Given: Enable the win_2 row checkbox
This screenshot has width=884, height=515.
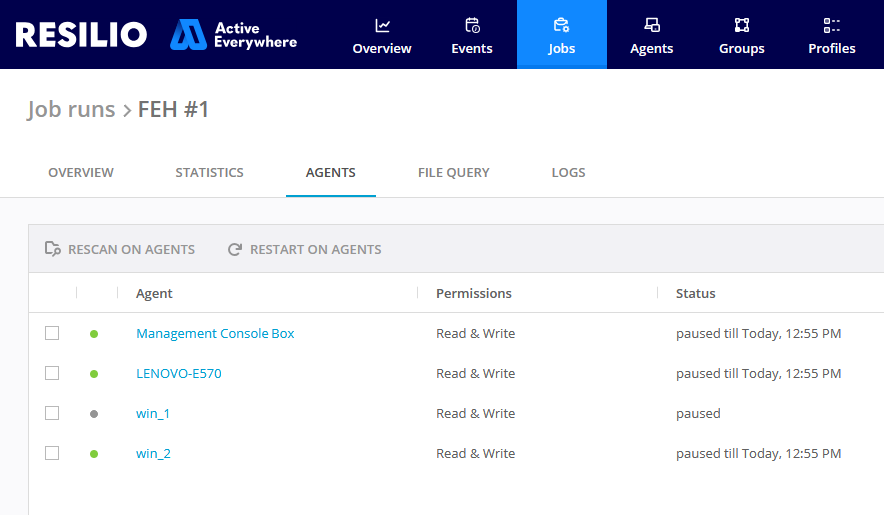Looking at the screenshot, I should (x=52, y=453).
